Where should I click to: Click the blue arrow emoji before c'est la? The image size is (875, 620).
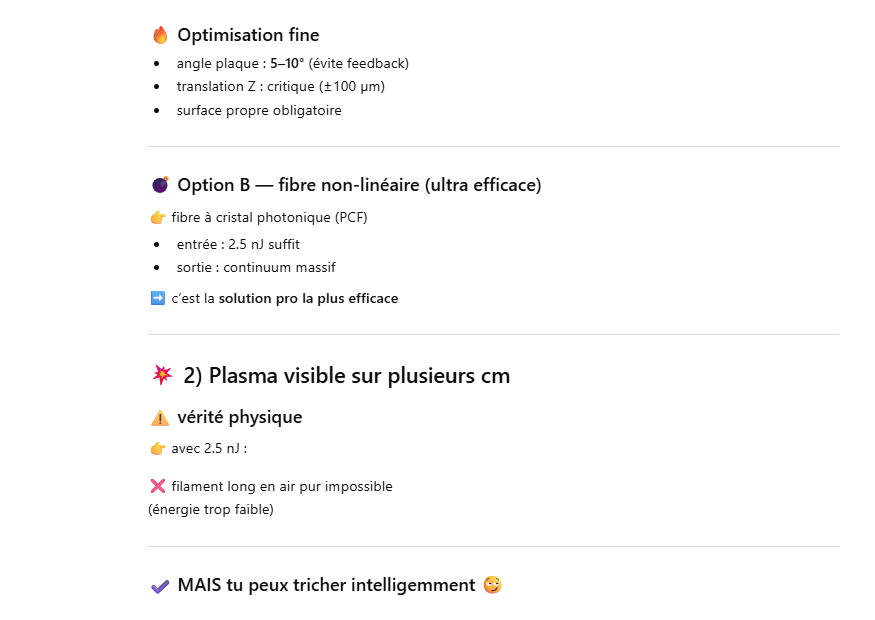coord(158,298)
